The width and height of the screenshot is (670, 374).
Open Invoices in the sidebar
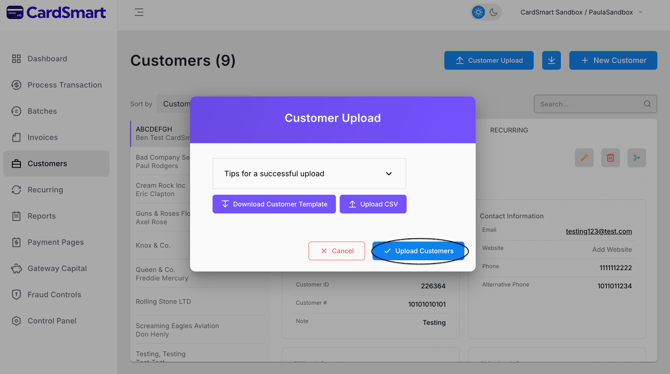coord(56,137)
